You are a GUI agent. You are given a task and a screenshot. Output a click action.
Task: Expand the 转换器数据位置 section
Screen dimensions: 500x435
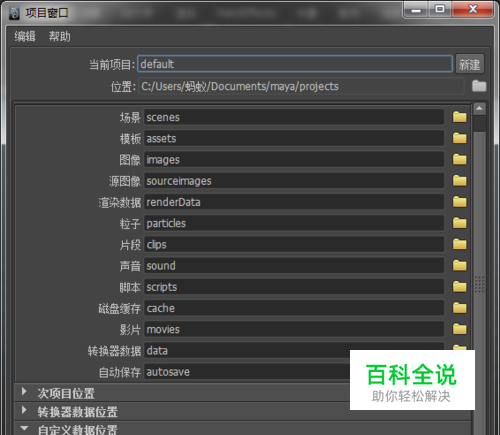24,410
